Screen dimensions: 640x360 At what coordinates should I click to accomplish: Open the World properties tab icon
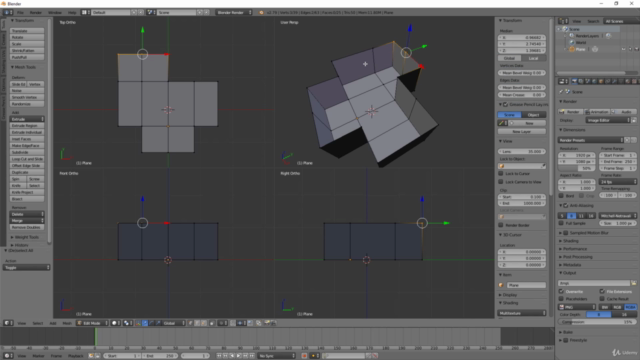[x=594, y=82]
